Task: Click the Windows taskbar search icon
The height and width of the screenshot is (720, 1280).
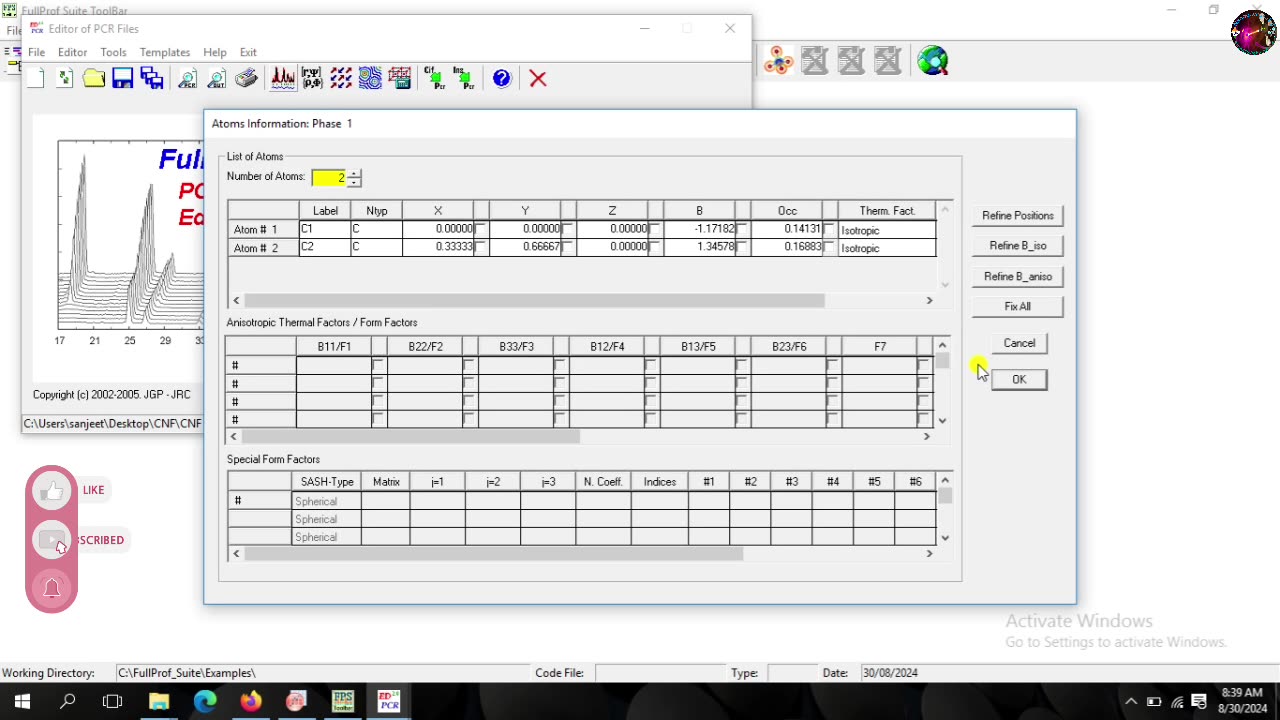Action: (67, 701)
